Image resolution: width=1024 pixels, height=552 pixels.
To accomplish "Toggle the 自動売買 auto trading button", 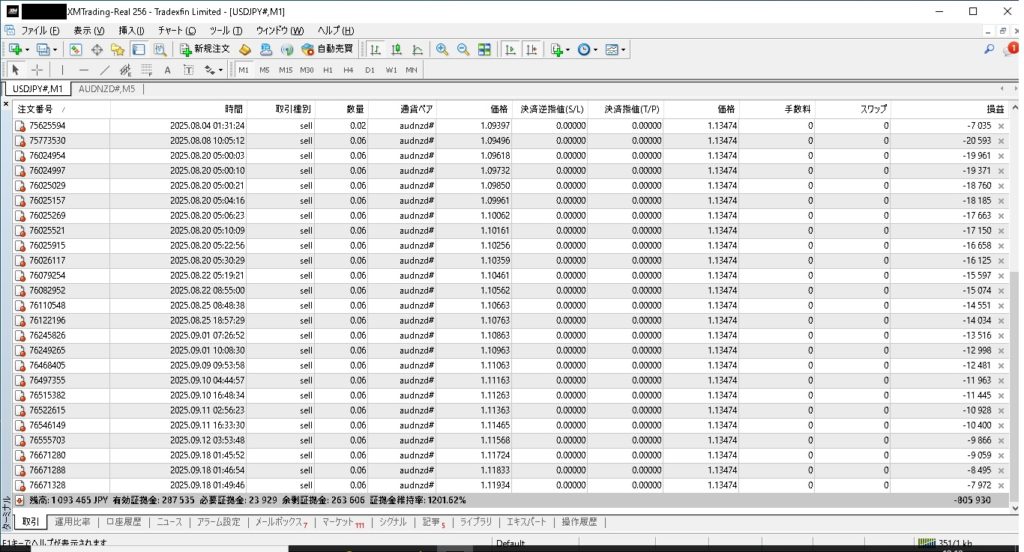I will pyautogui.click(x=327, y=49).
